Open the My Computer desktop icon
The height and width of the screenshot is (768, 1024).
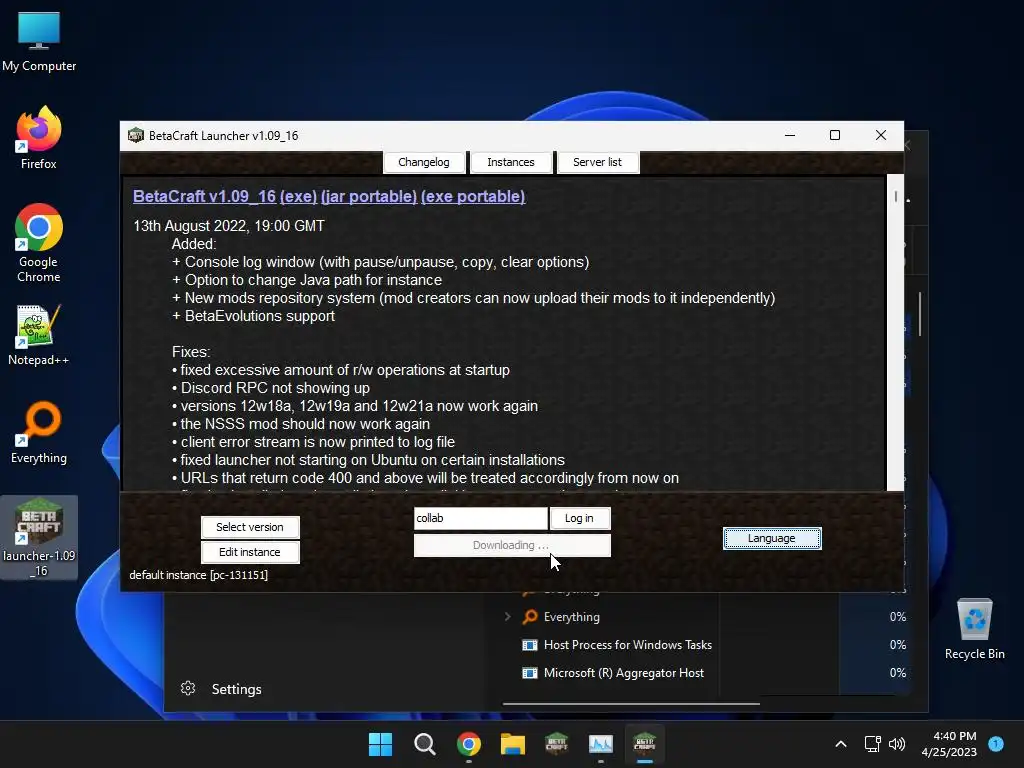point(39,42)
